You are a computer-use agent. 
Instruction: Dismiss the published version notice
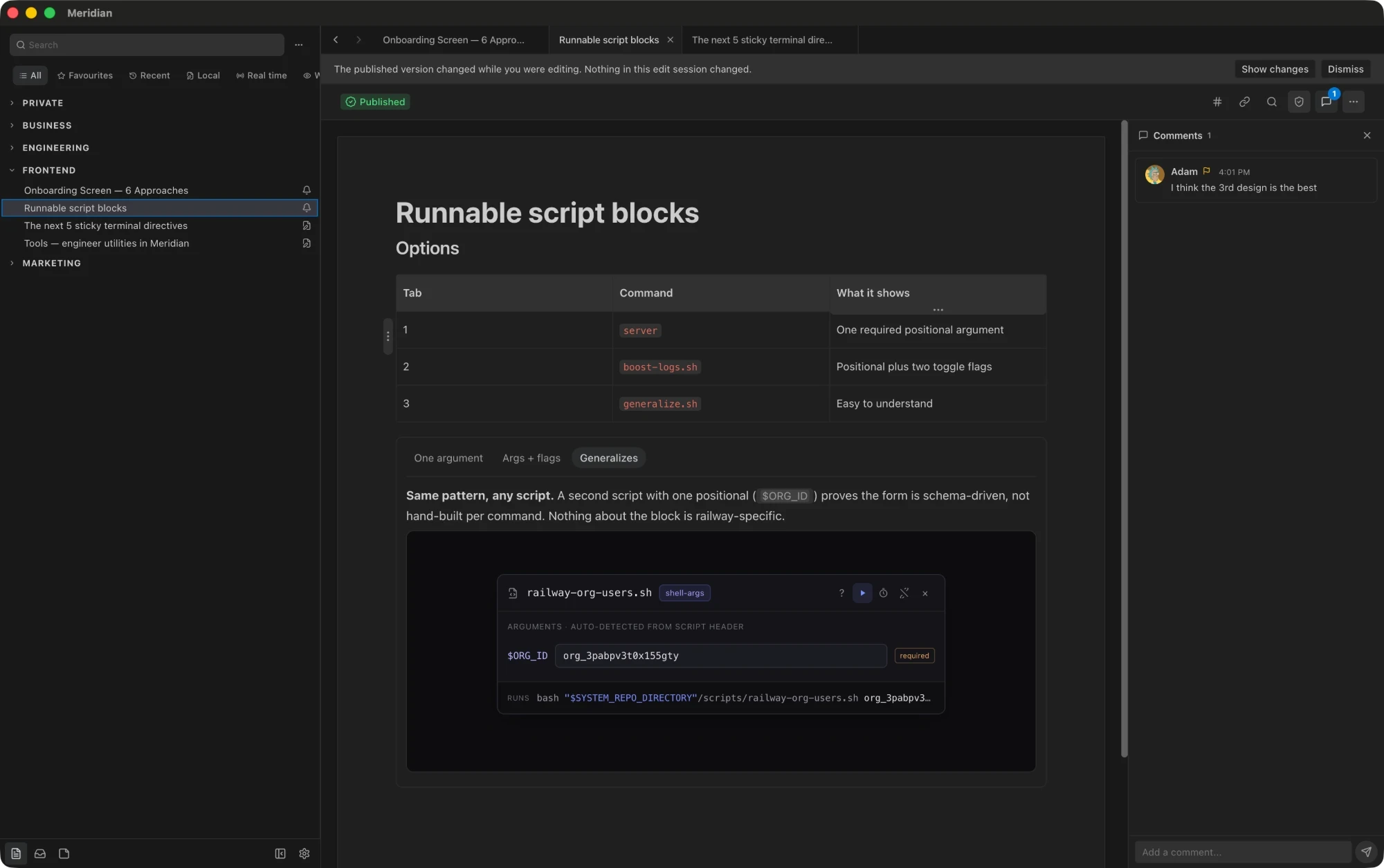tap(1345, 69)
